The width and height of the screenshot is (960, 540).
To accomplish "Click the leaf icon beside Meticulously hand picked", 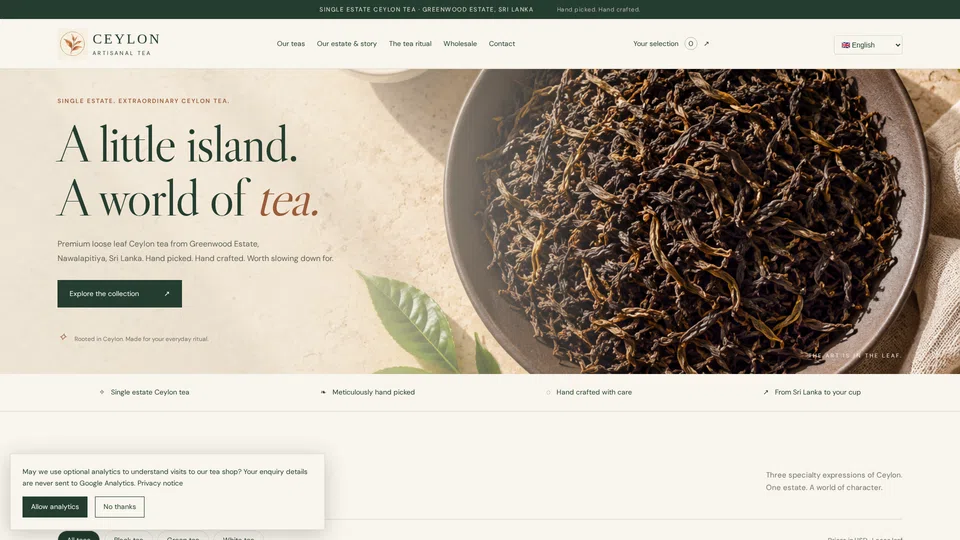I will (x=323, y=392).
